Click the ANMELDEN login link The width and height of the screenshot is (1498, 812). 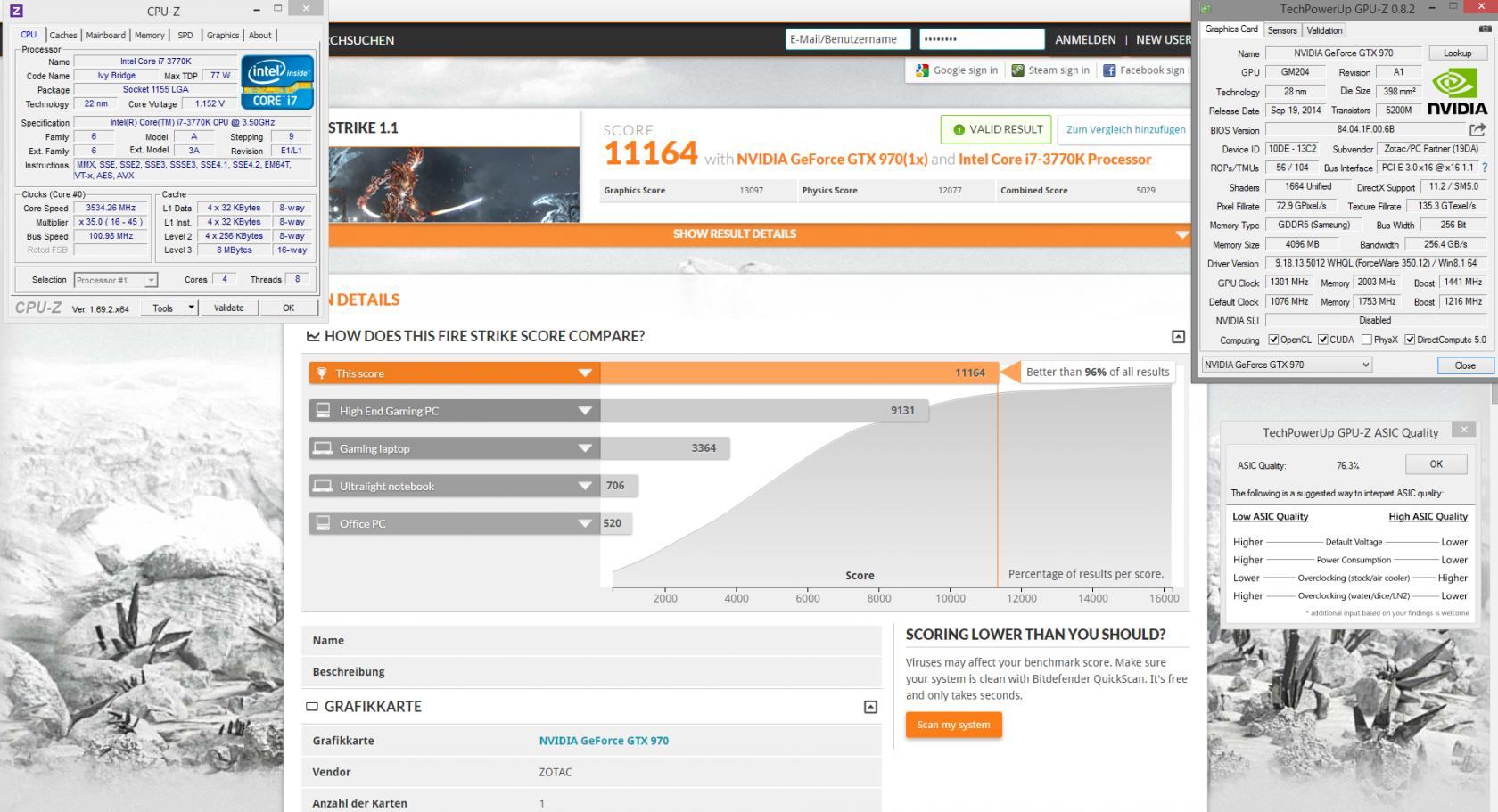1085,40
